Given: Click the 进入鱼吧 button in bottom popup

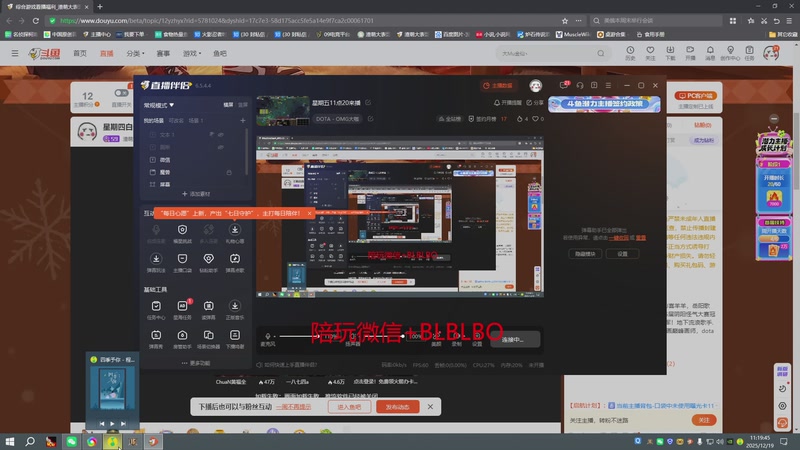Looking at the screenshot, I should (349, 407).
